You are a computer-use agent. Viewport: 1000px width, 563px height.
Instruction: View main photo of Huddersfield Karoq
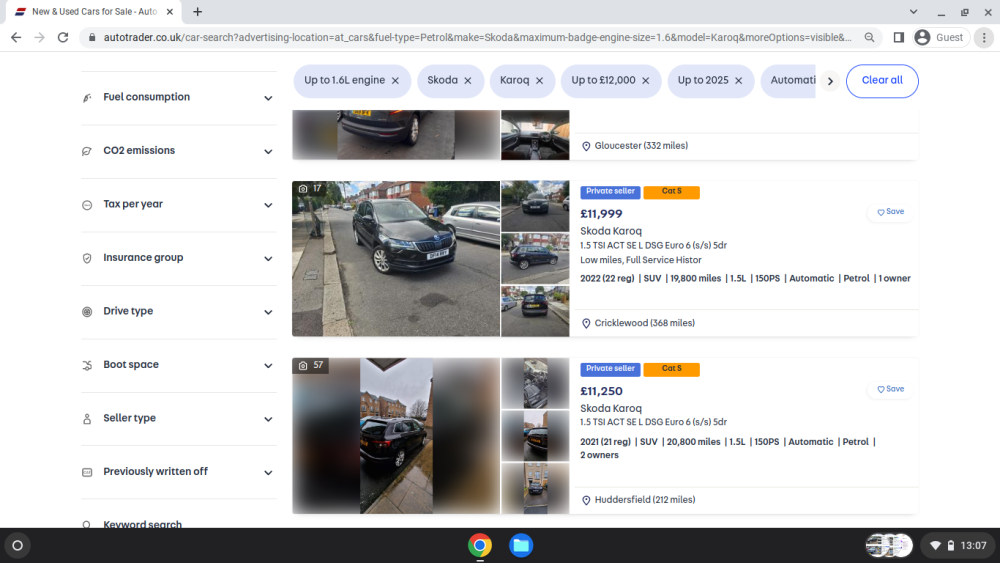pyautogui.click(x=396, y=435)
